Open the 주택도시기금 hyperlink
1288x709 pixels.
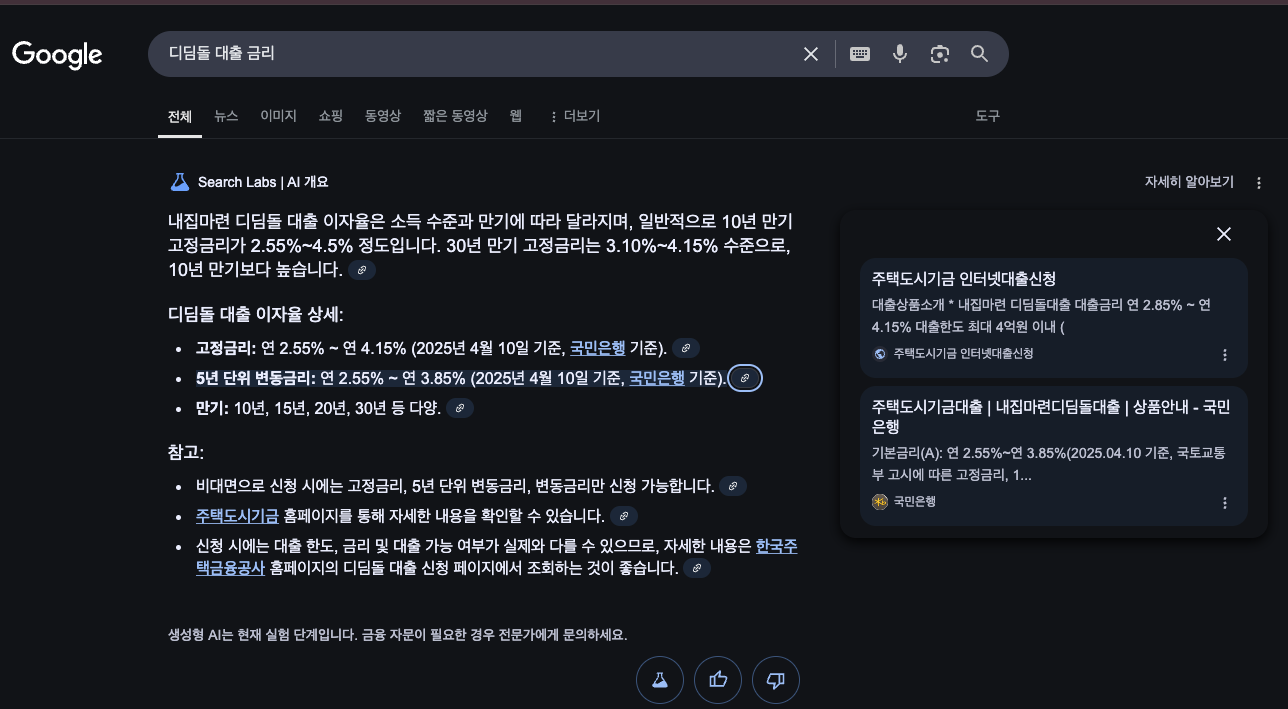[237, 516]
